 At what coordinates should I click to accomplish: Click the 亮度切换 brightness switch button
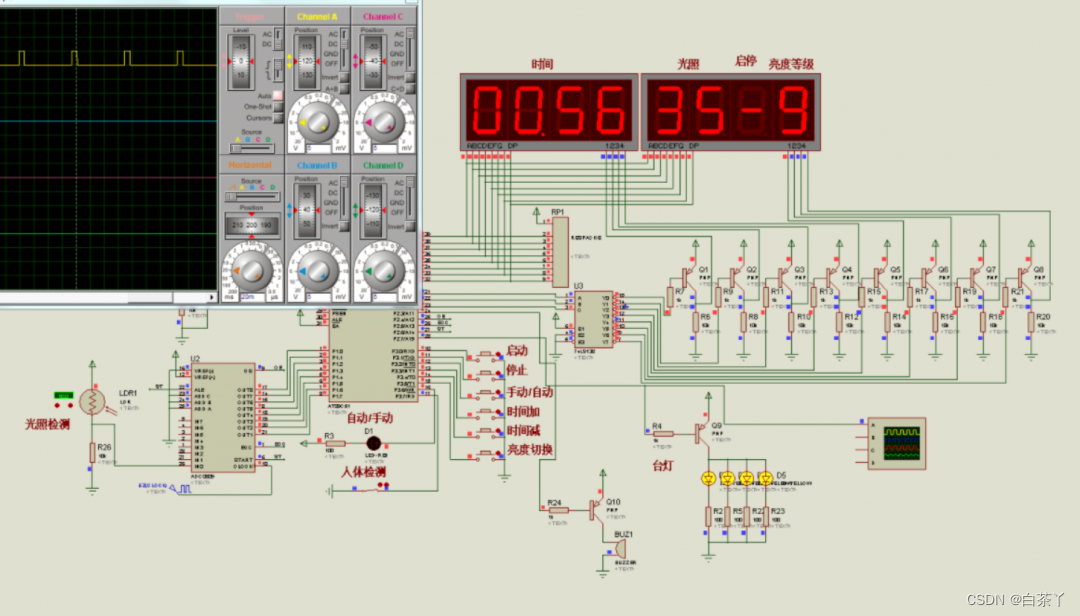pyautogui.click(x=487, y=453)
